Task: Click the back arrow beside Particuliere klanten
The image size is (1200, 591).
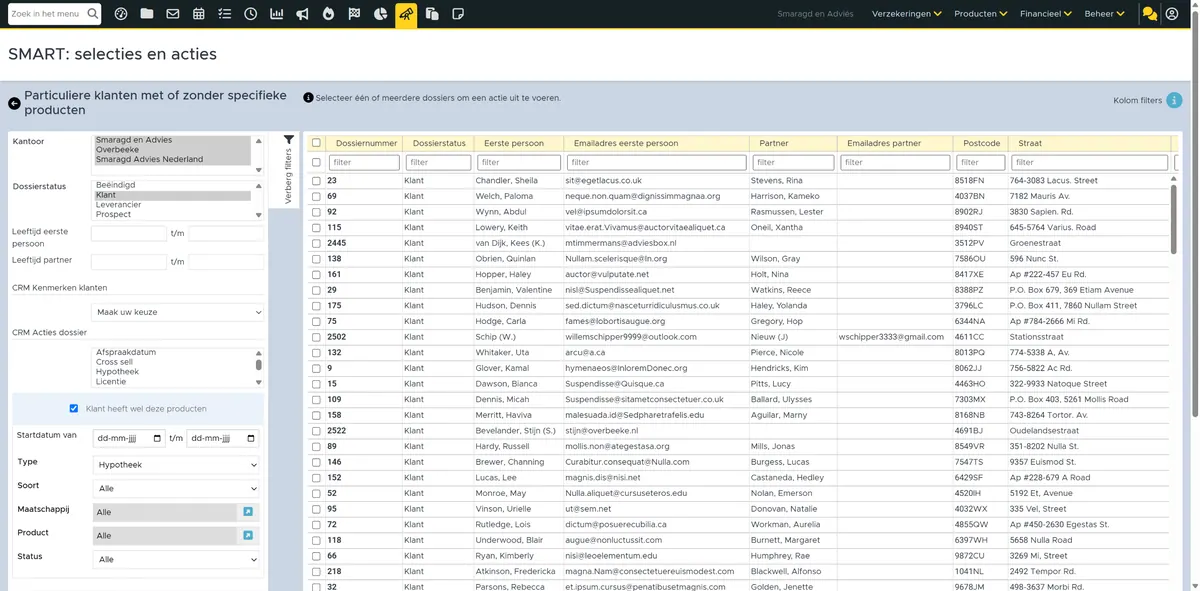Action: coord(14,103)
